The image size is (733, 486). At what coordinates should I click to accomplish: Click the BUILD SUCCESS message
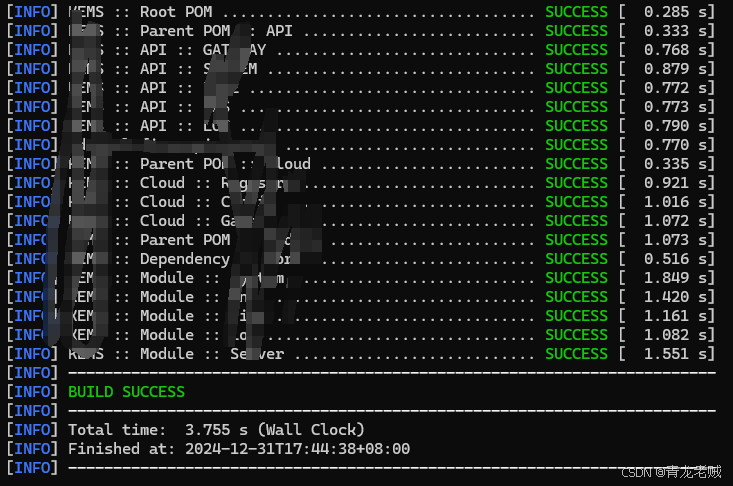pos(126,392)
